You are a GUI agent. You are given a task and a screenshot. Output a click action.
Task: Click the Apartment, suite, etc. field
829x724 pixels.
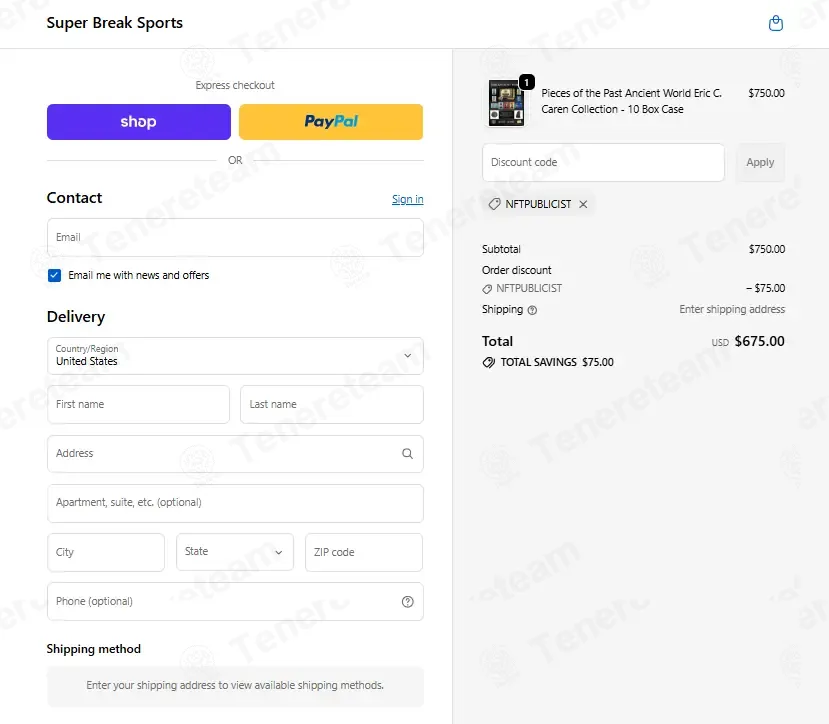[x=235, y=503]
